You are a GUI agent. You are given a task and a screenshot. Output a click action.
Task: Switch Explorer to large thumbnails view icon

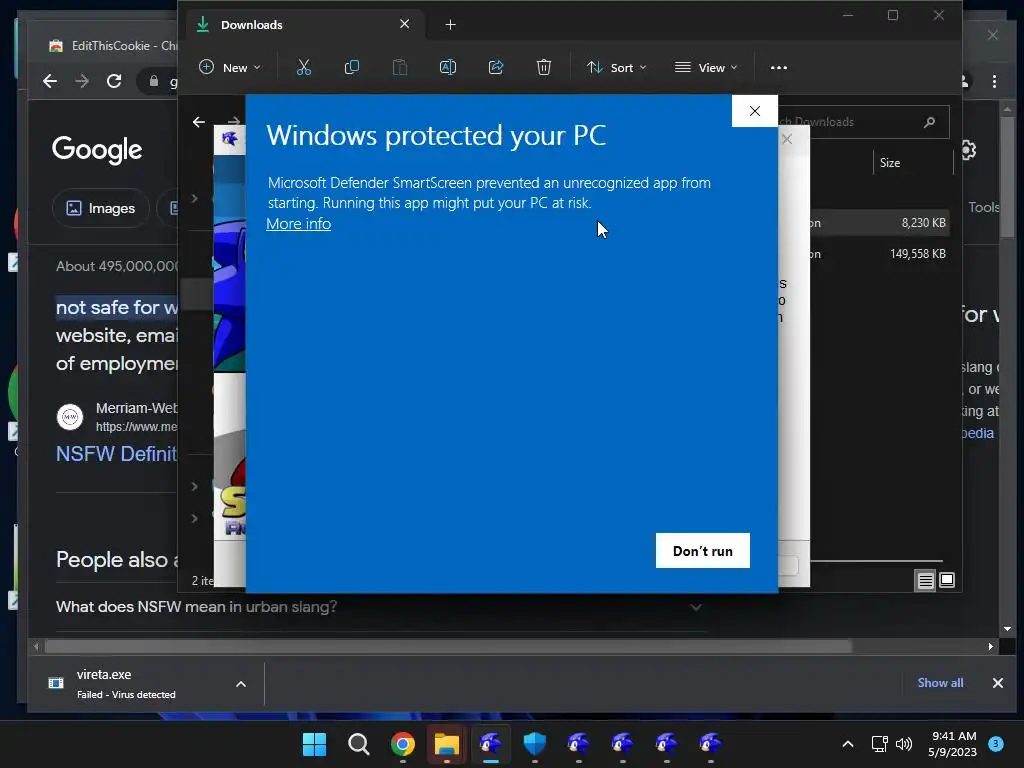pos(947,580)
